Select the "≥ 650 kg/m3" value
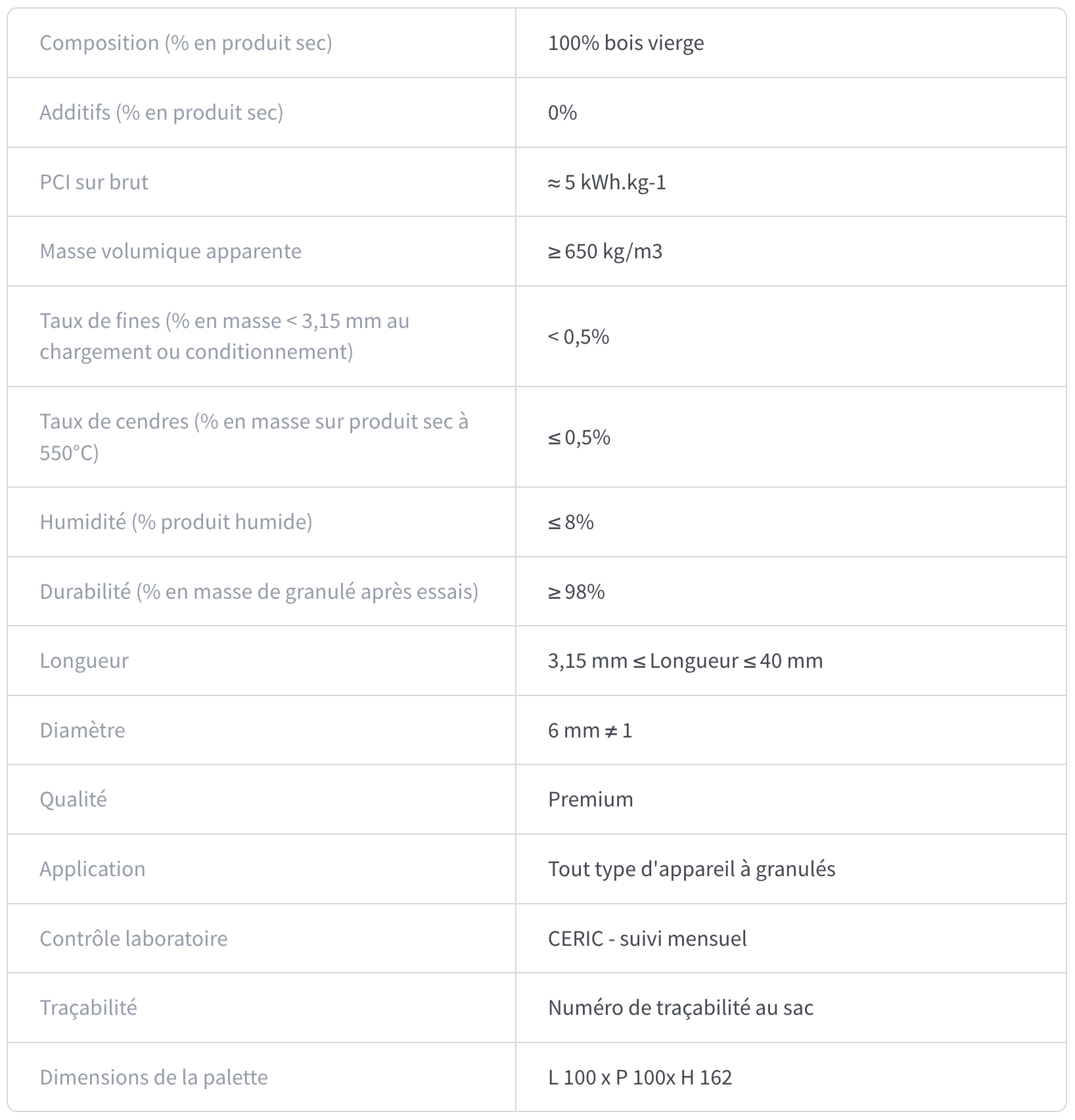 605,251
